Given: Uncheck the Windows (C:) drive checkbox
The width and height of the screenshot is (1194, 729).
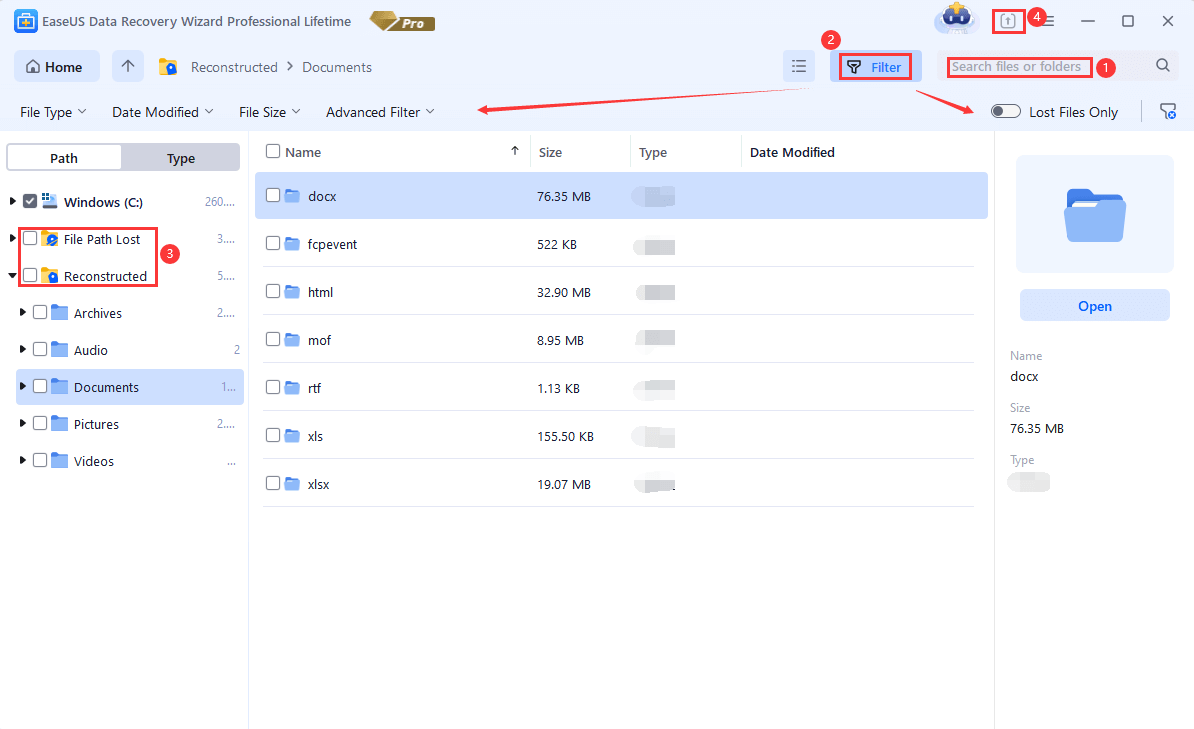Looking at the screenshot, I should tap(30, 201).
